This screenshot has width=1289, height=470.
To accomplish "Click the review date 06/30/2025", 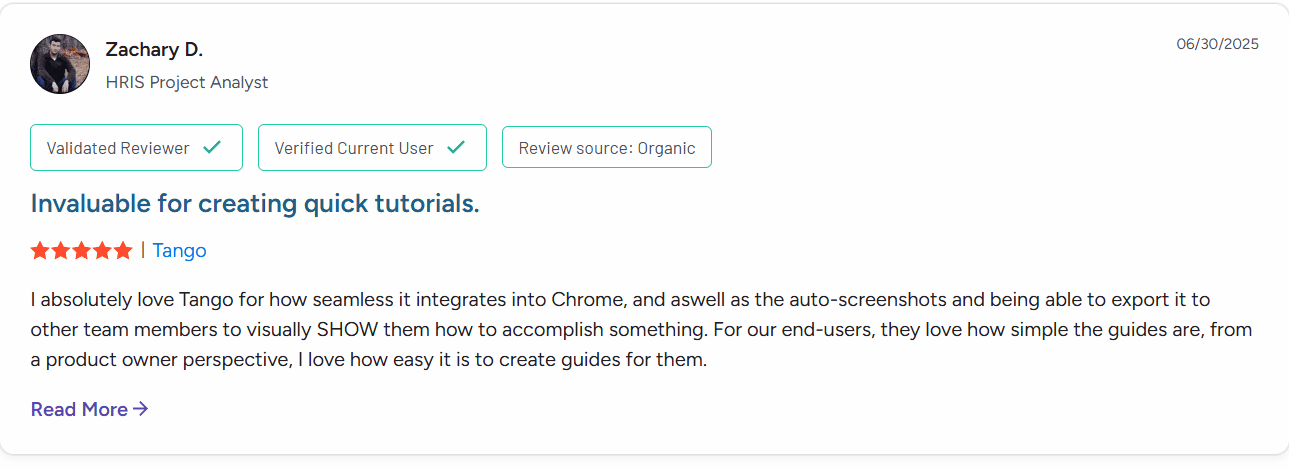I will (1217, 44).
